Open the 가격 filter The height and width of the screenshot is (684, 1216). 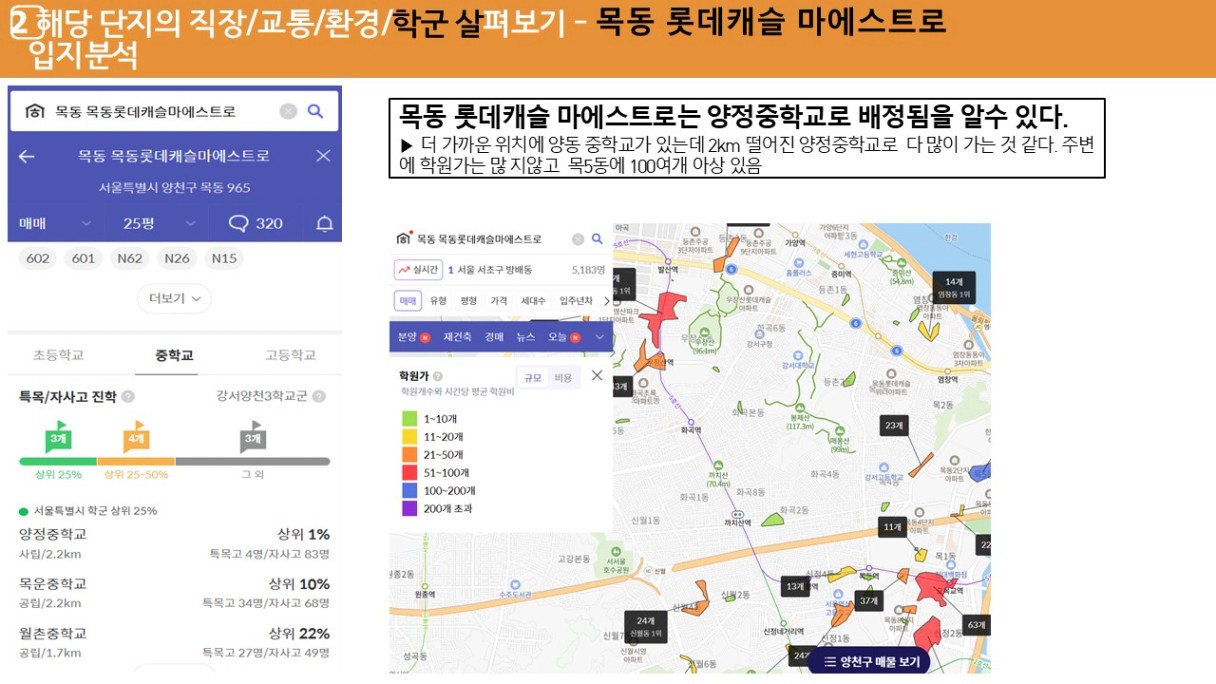point(498,301)
